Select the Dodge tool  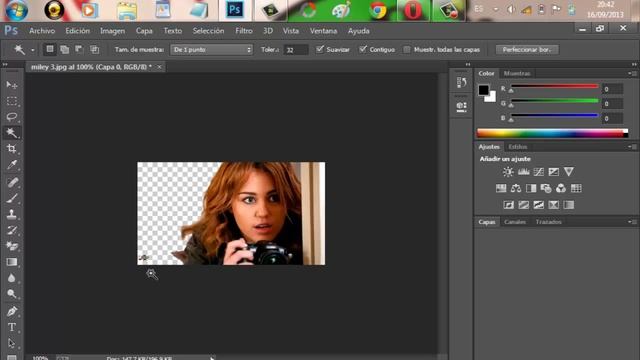click(11, 294)
